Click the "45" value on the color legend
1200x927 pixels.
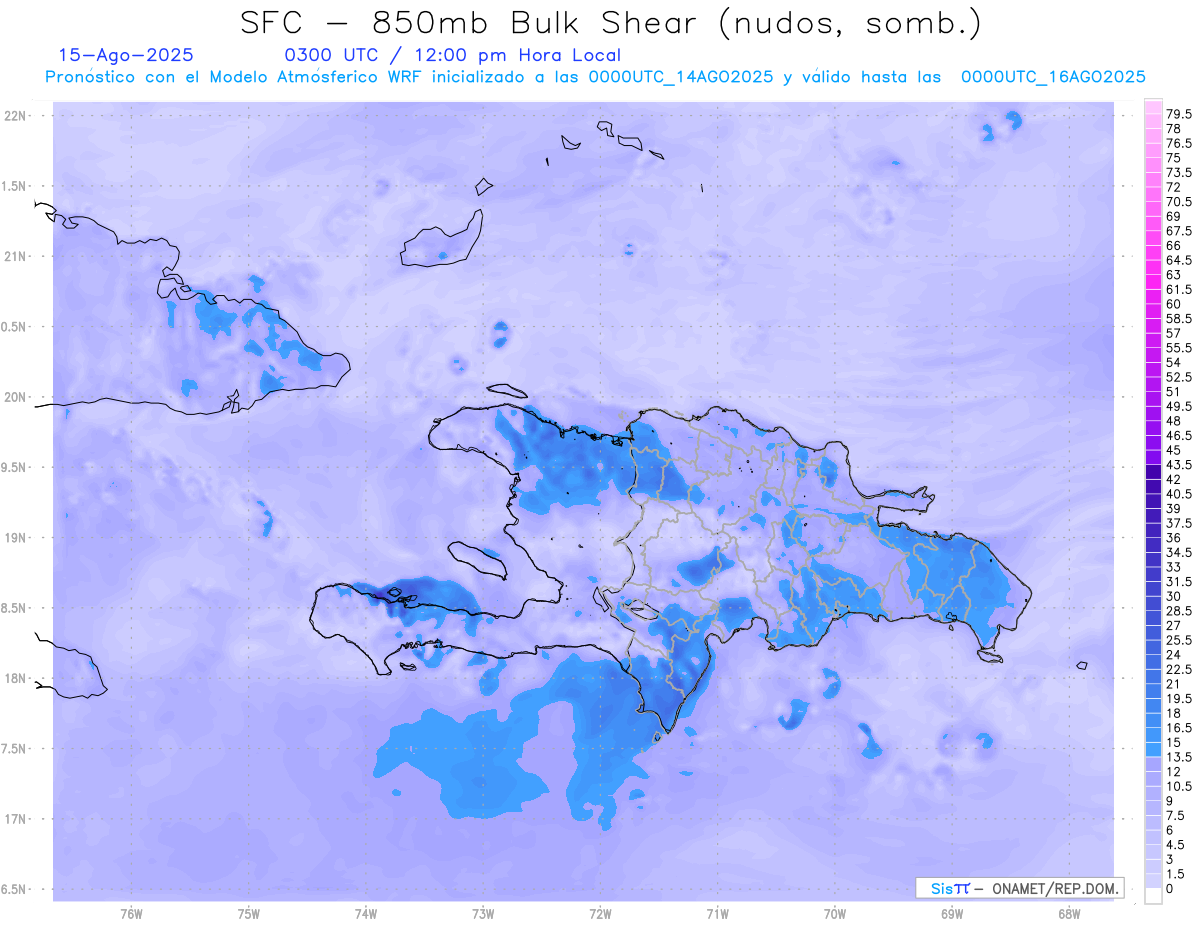click(1173, 450)
